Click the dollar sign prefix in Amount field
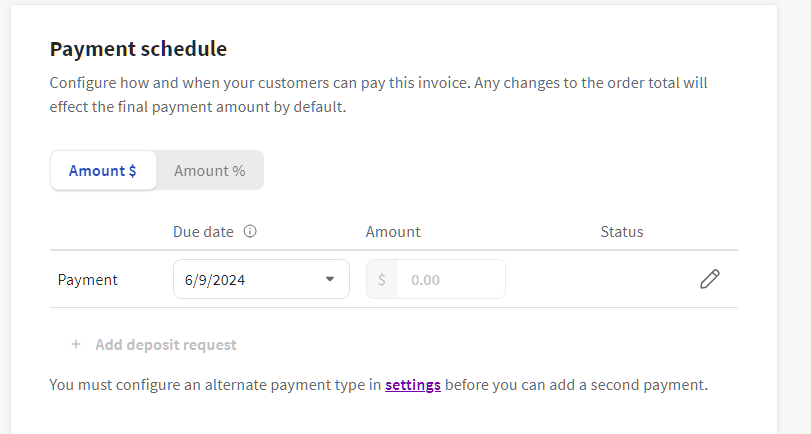The image size is (811, 434). click(x=382, y=280)
